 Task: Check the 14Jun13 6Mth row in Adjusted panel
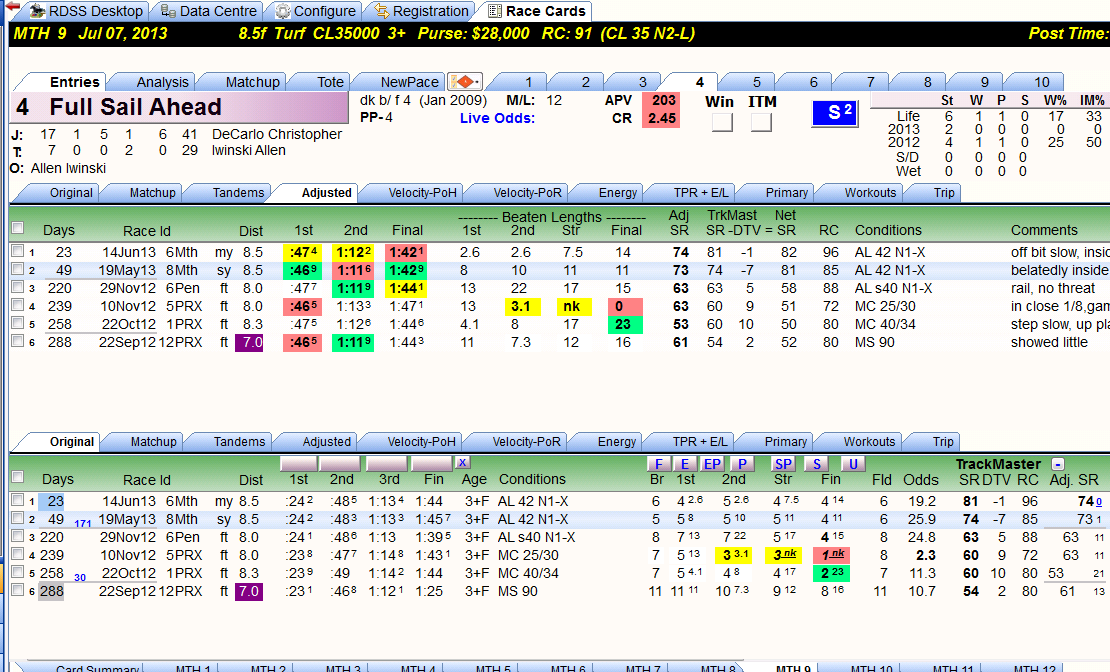(x=18, y=251)
